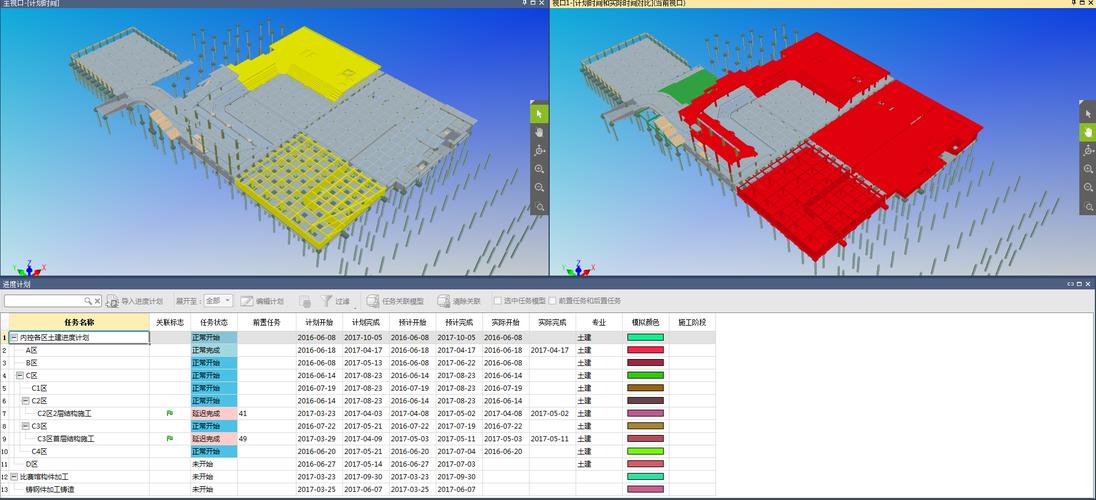
Task: Click simulation color swatch for B区 row
Action: (645, 363)
